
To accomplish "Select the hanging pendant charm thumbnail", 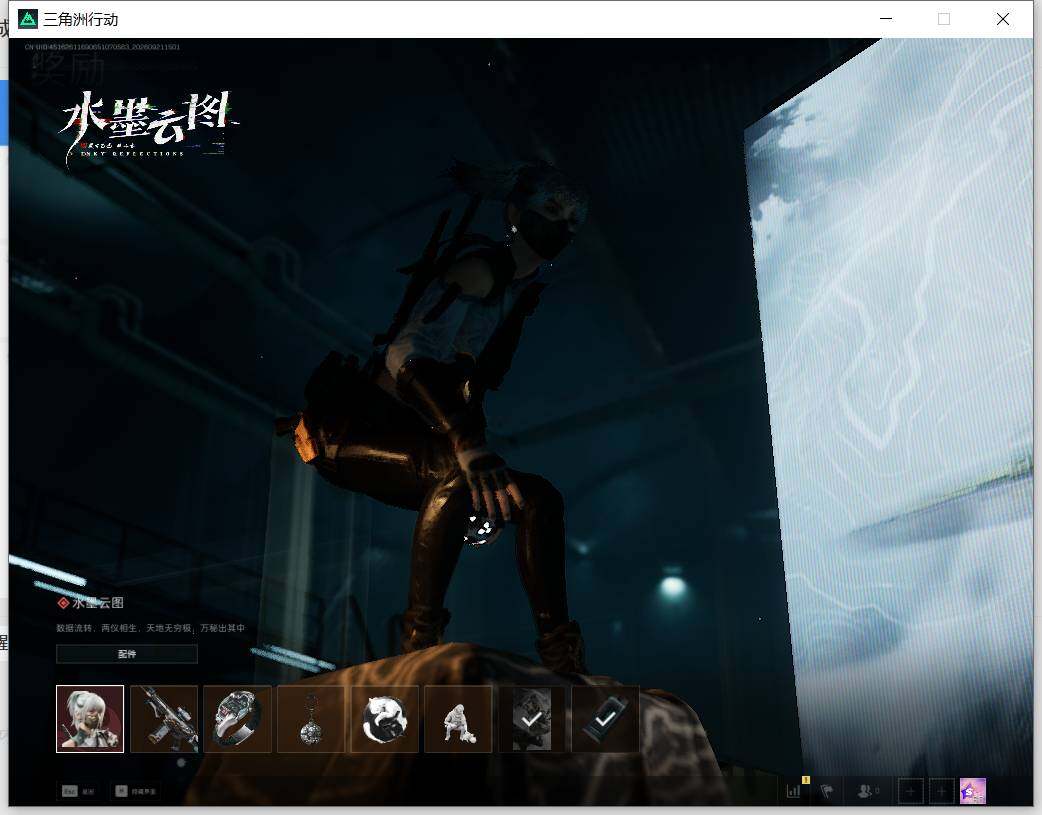I will tap(311, 719).
